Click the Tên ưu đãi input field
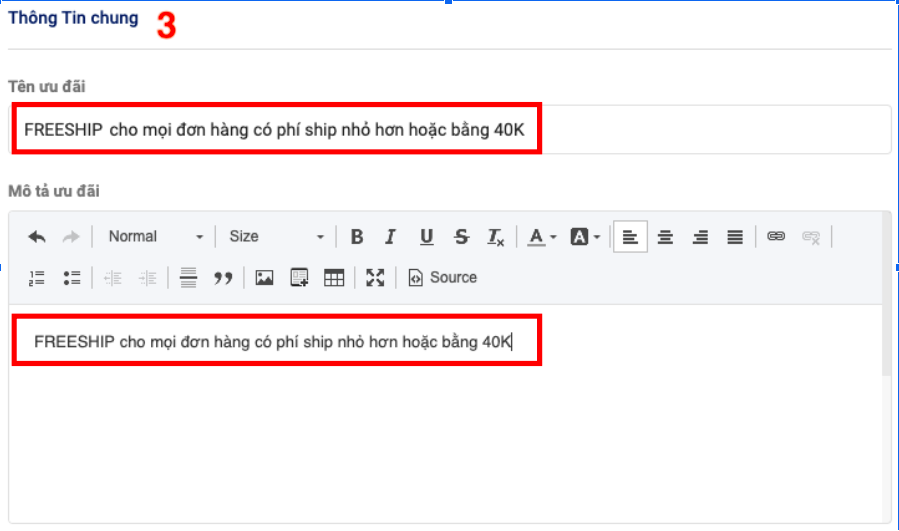This screenshot has height=531, width=899. pyautogui.click(x=451, y=130)
